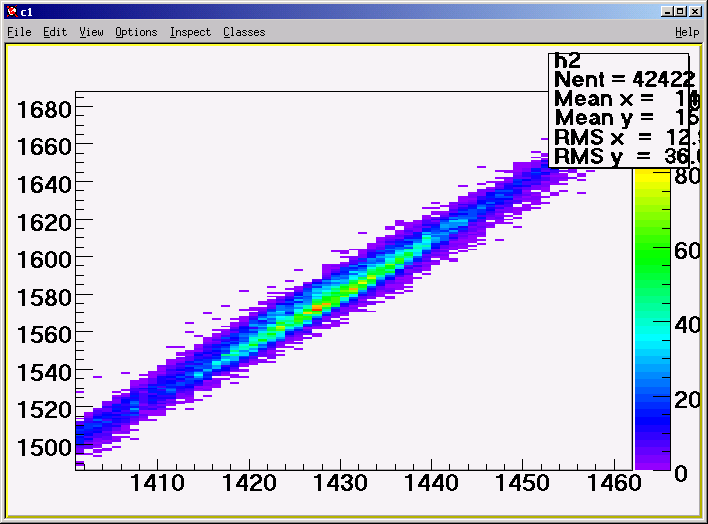Click the Nent = 42422 stats line

click(x=624, y=80)
